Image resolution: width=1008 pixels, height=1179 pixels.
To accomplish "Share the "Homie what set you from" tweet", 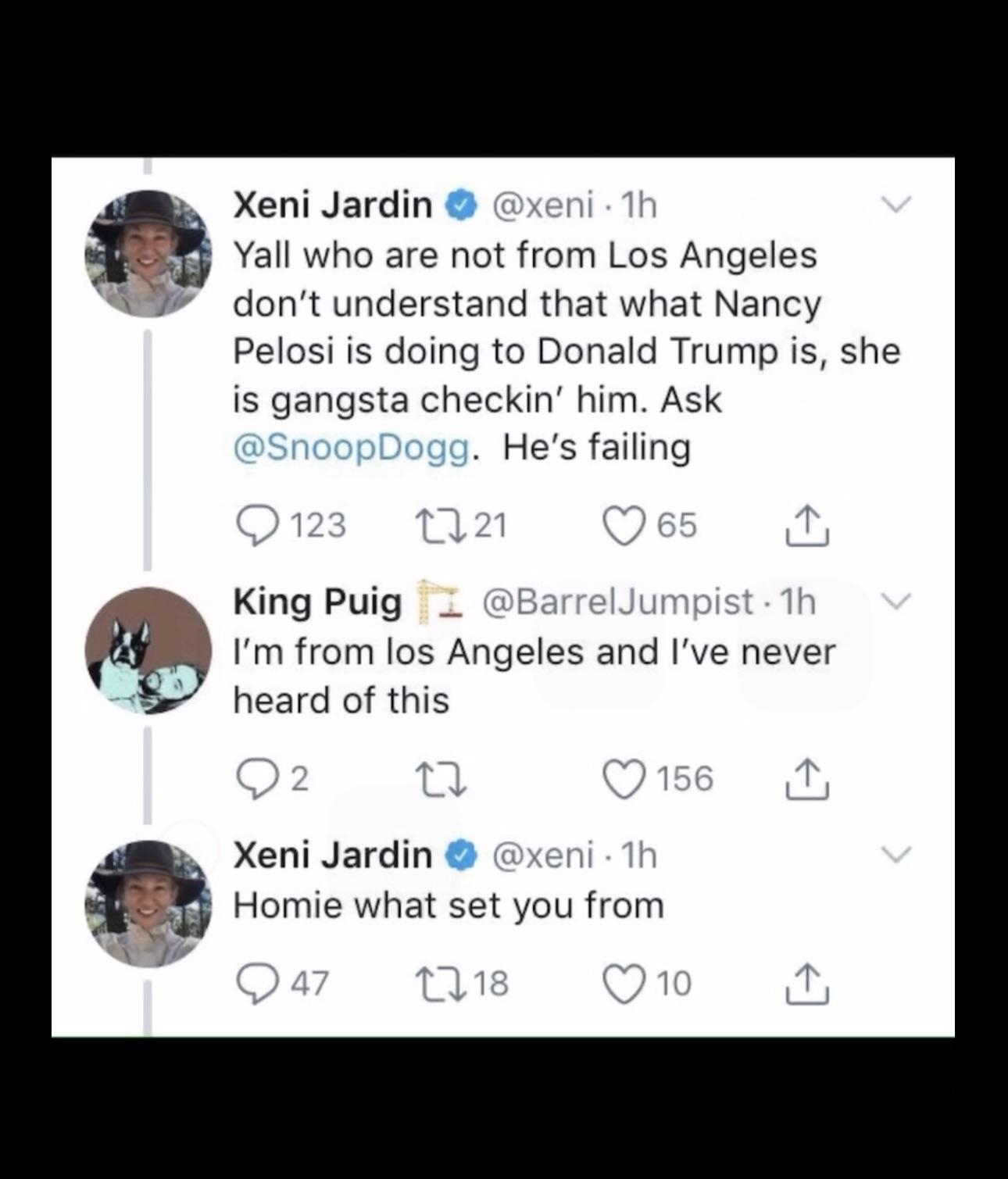I will 807,984.
